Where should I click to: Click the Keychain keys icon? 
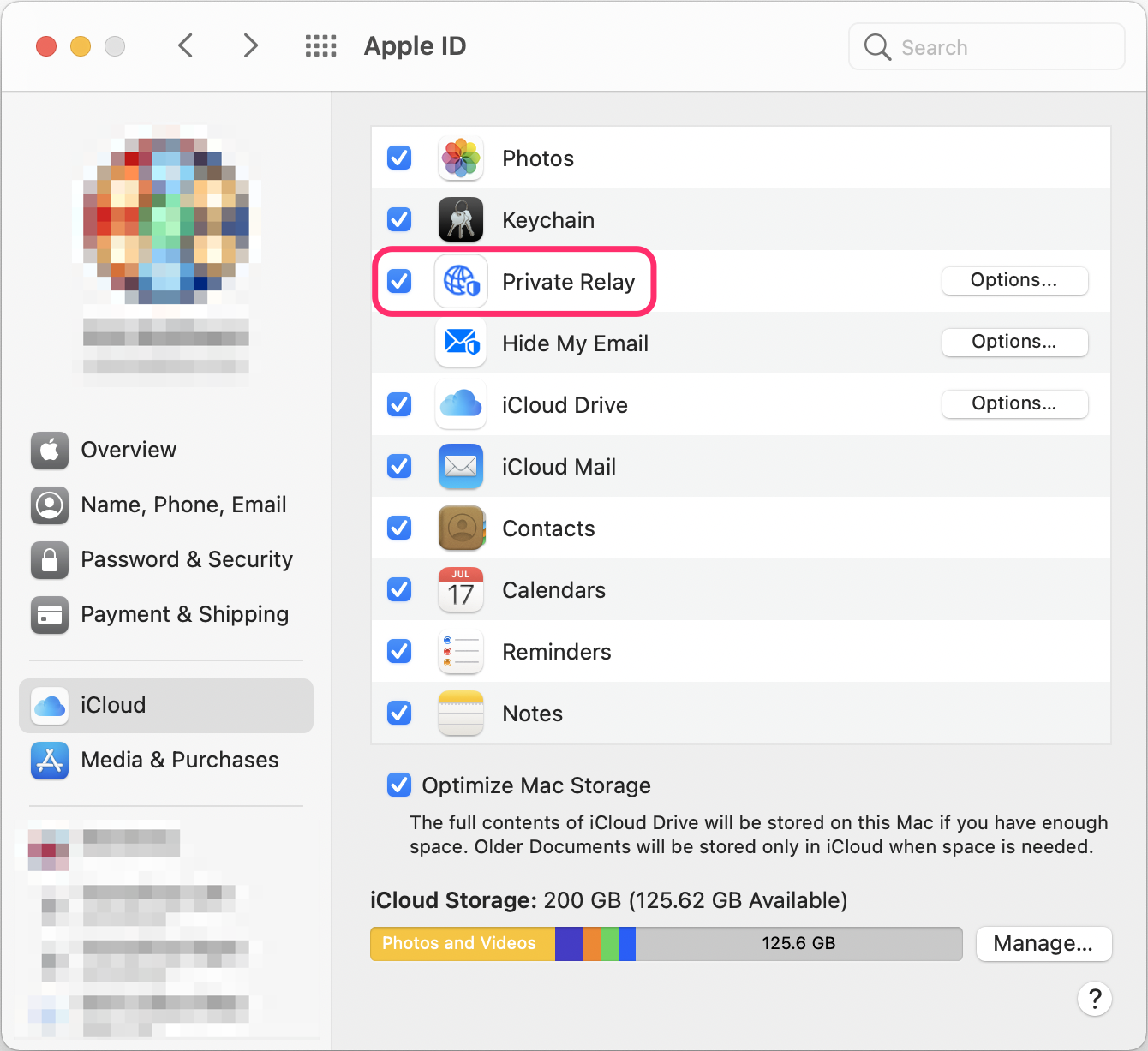coord(461,220)
